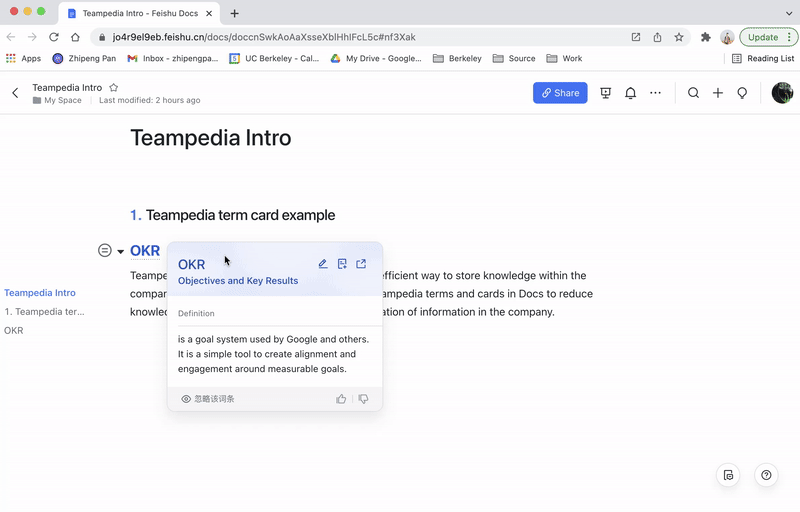Click the blue Share button
800x512 pixels.
[560, 93]
